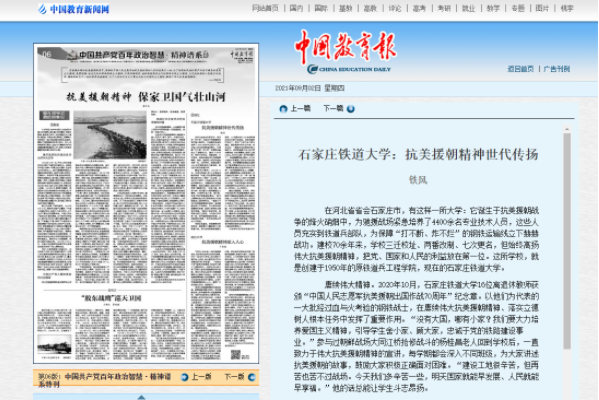599x400 pixels.
Task: Expand the panel with the up triangle
Action: pos(141,397)
